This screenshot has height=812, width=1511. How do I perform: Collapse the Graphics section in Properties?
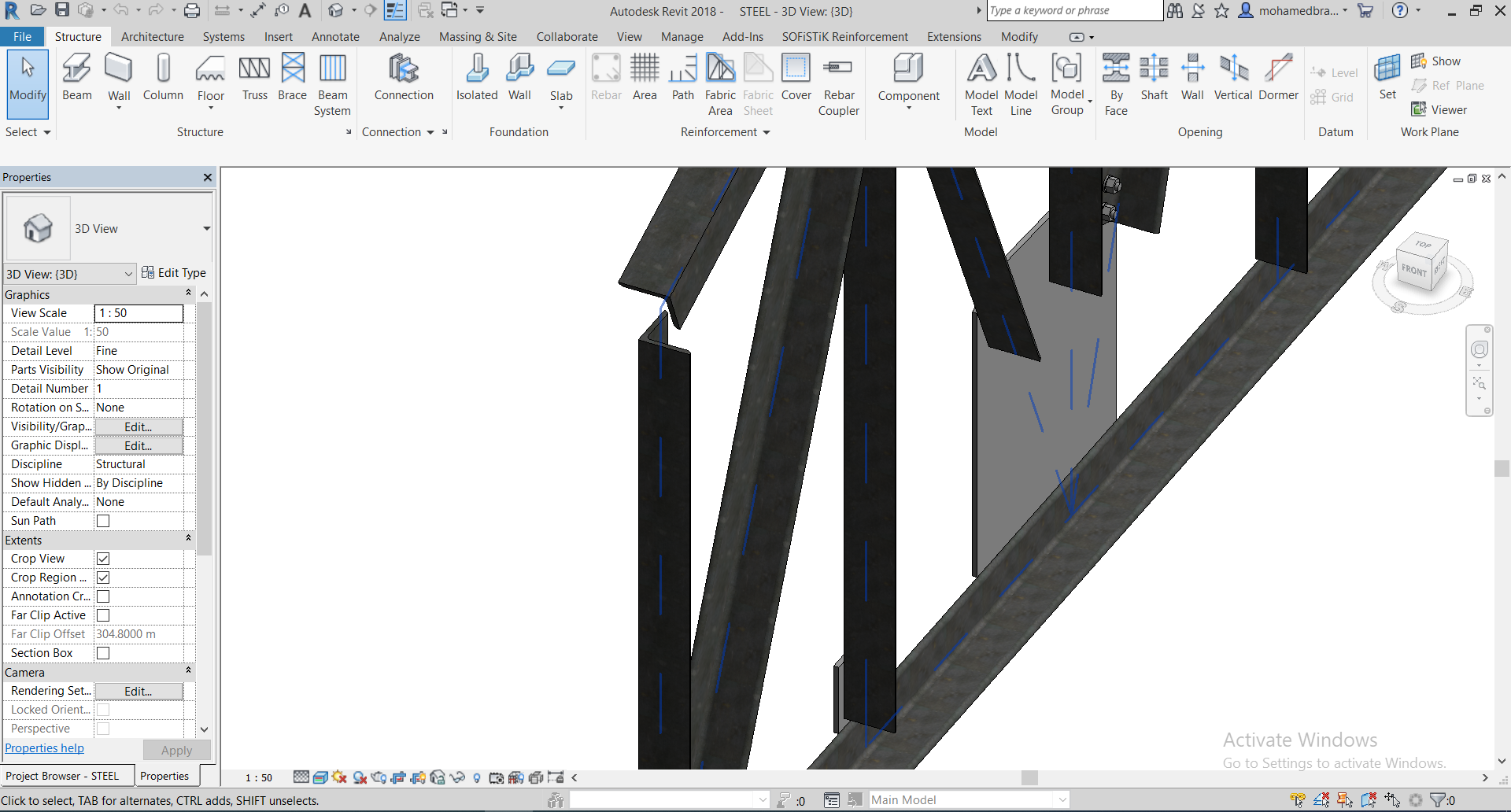click(x=188, y=293)
